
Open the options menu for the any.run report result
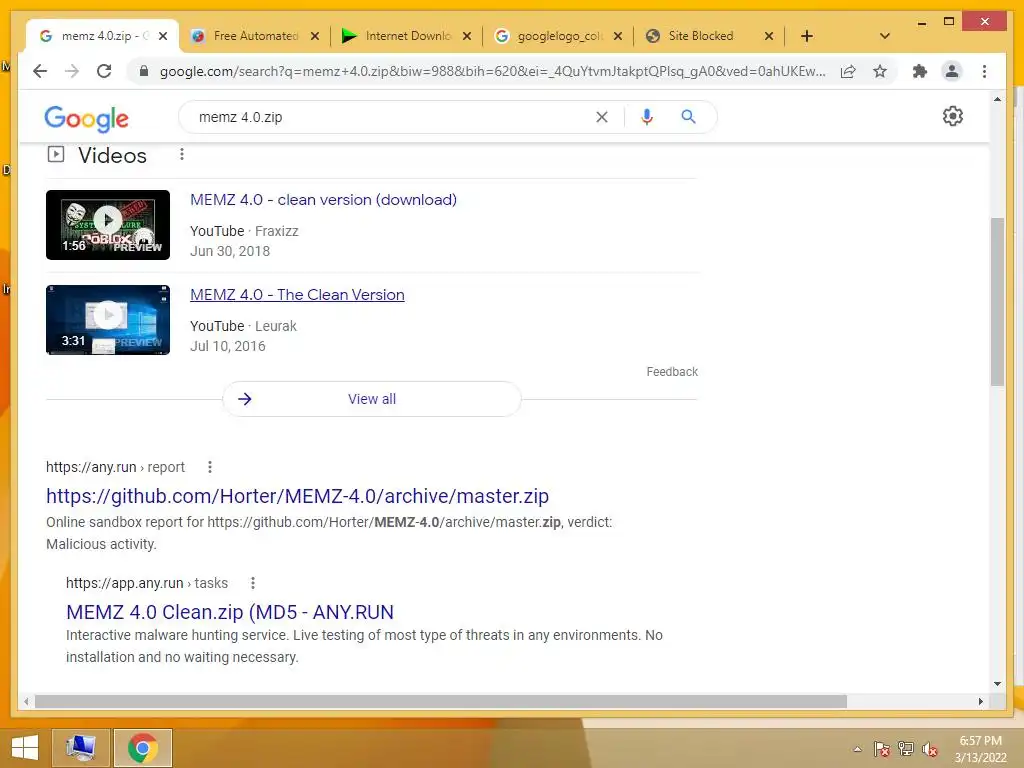click(x=210, y=467)
